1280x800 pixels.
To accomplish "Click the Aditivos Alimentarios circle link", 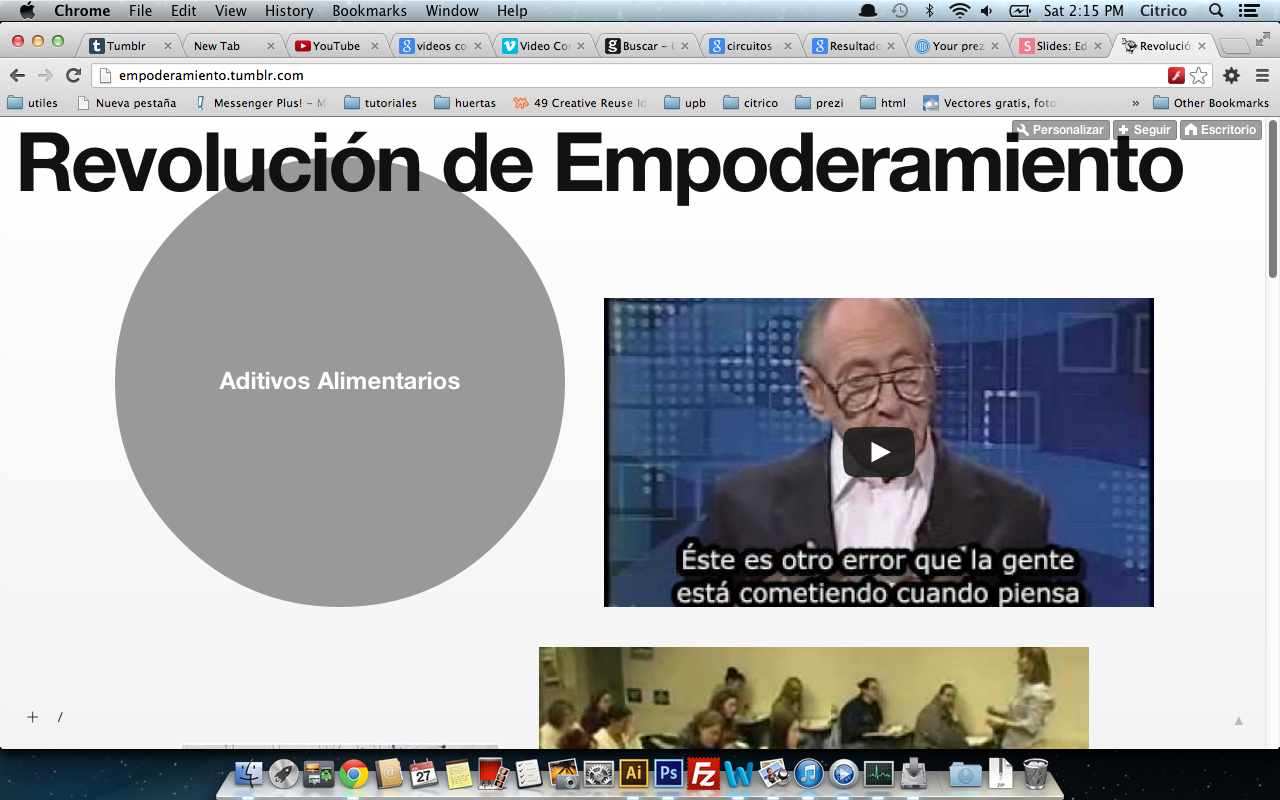I will coord(340,381).
